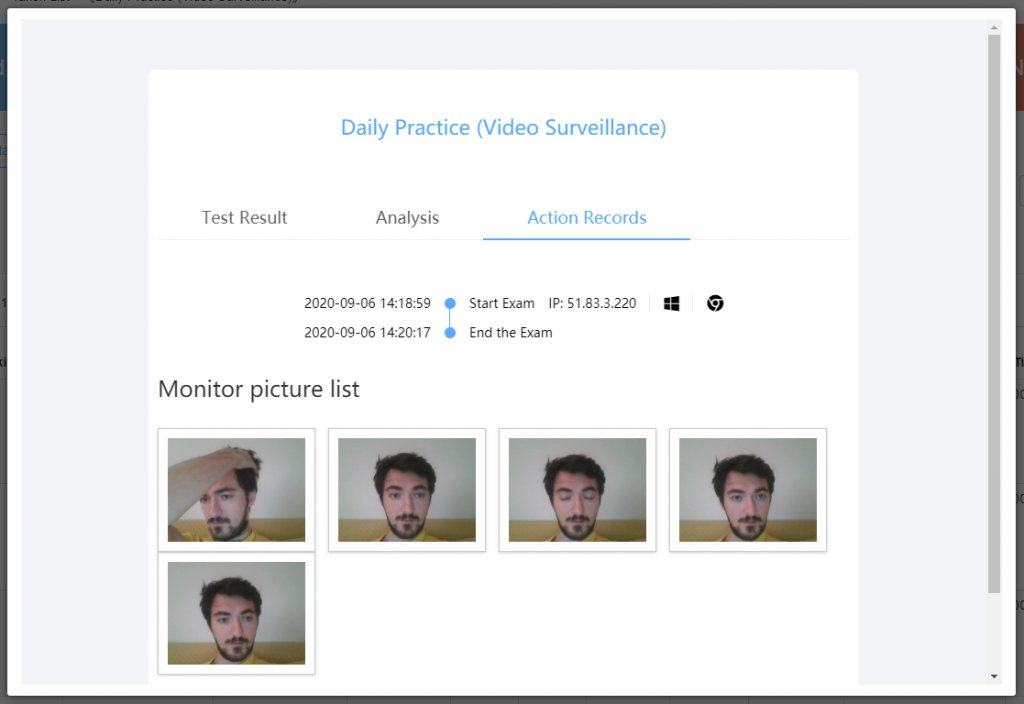This screenshot has height=704, width=1024.
Task: Open the monitor picture in second row
Action: pos(236,613)
